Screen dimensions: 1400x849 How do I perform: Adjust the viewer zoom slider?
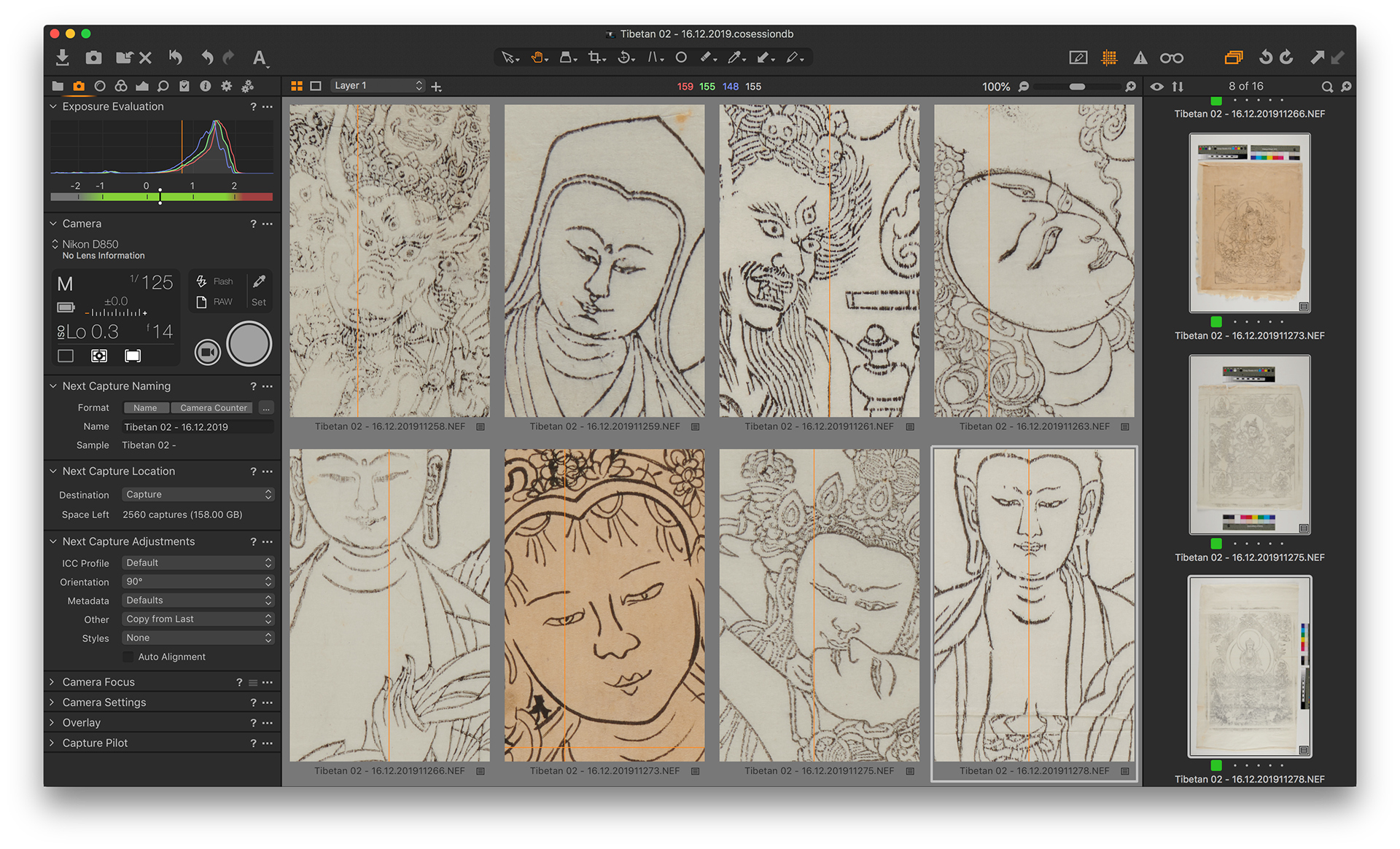(x=1077, y=86)
